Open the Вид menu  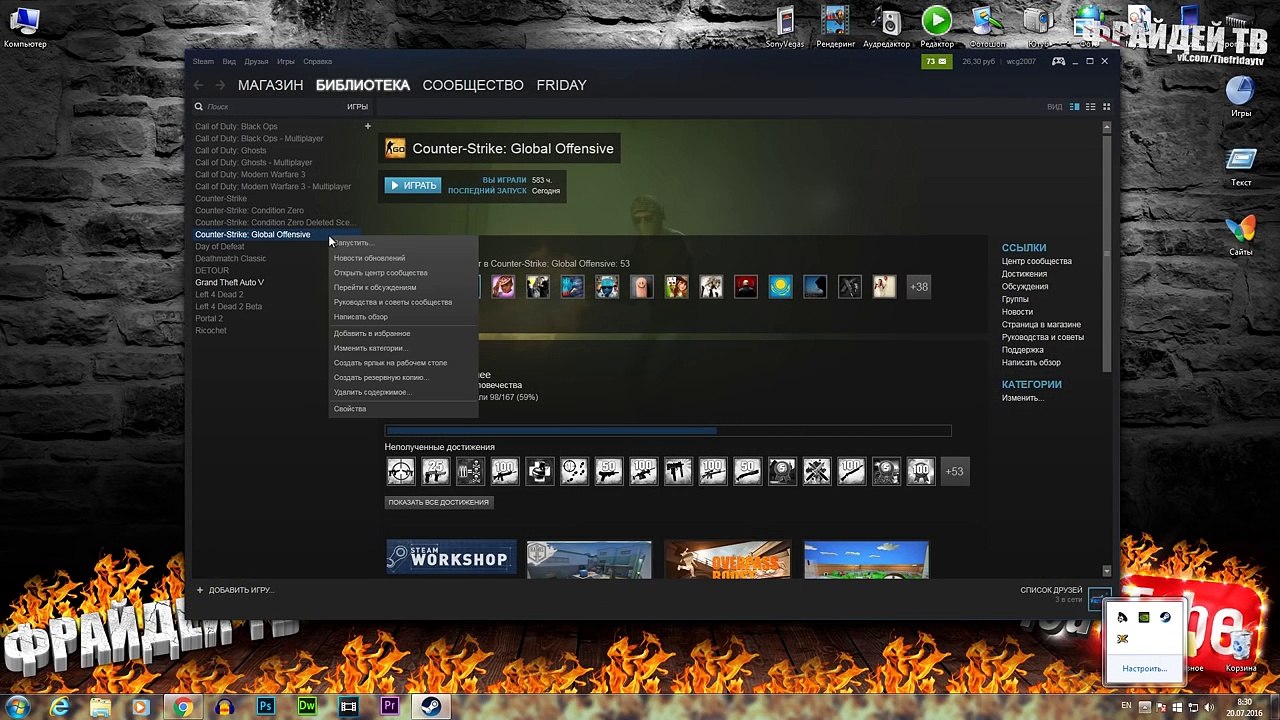229,61
